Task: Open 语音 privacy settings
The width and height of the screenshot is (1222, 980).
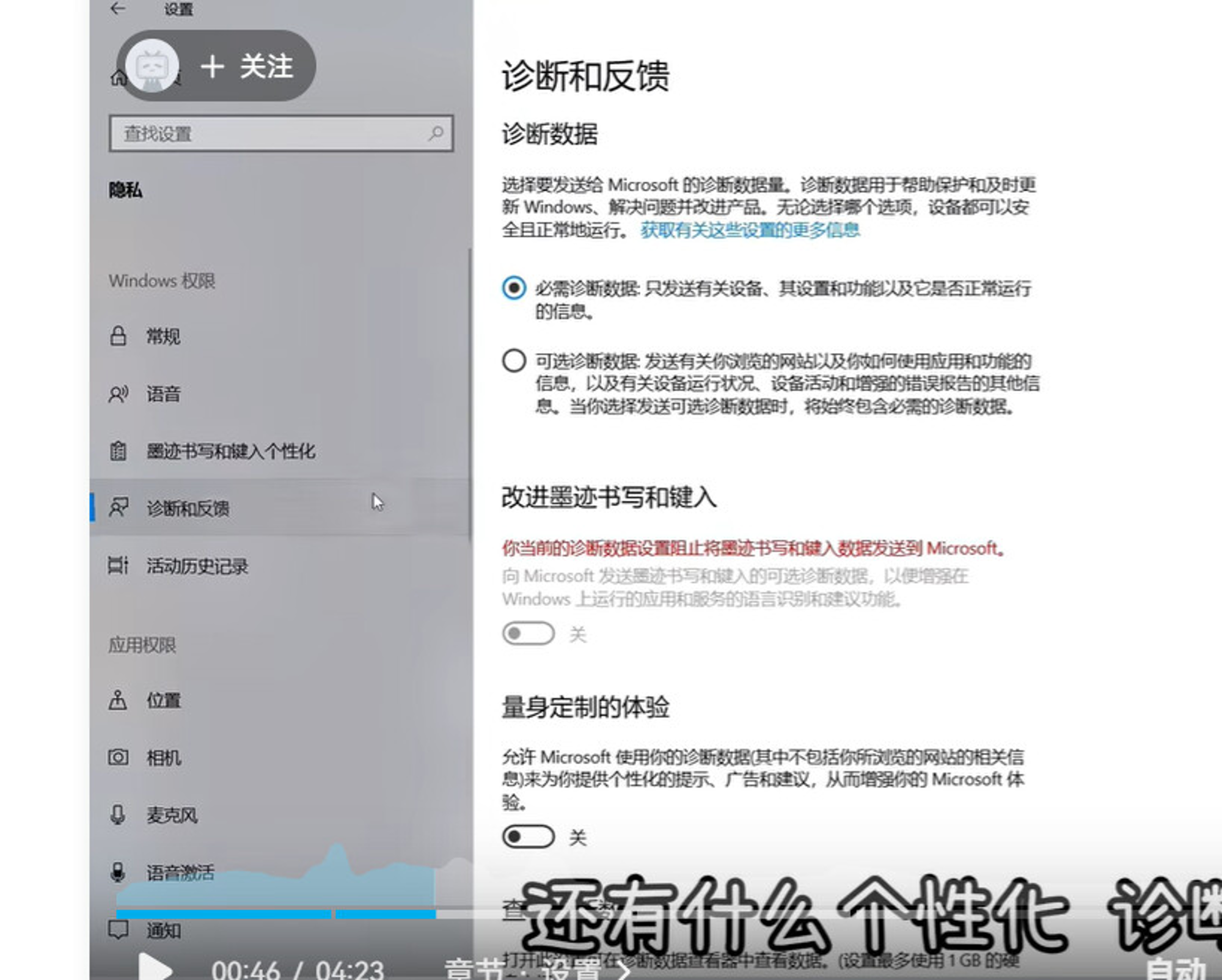Action: (281, 394)
